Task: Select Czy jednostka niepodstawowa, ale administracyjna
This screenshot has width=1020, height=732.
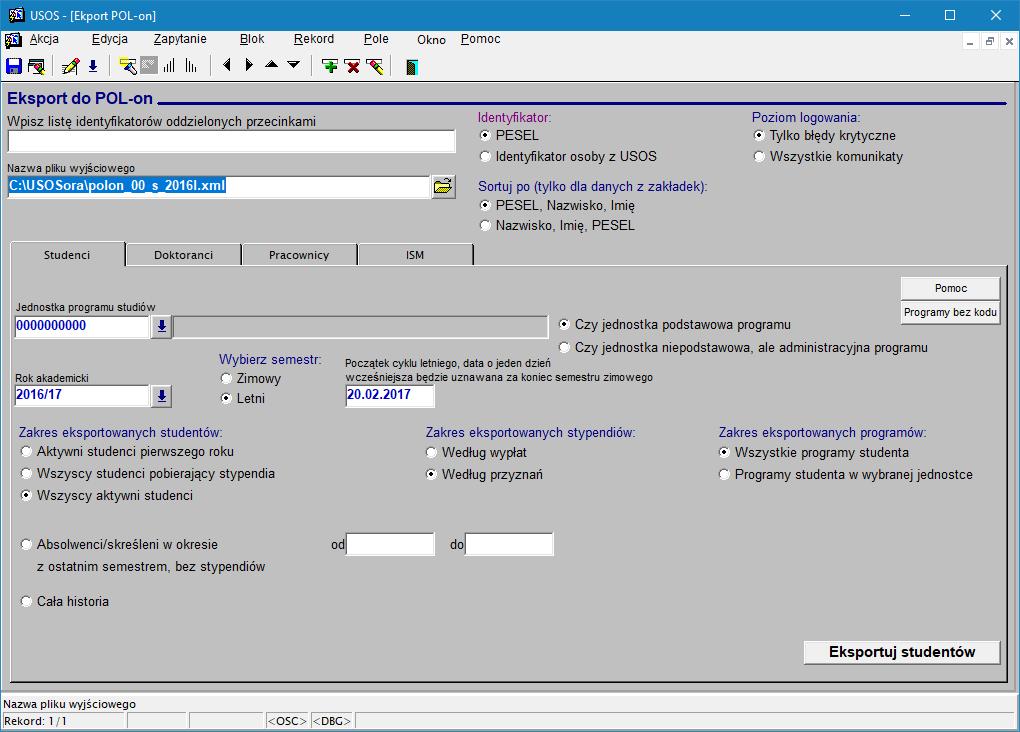Action: [x=564, y=347]
